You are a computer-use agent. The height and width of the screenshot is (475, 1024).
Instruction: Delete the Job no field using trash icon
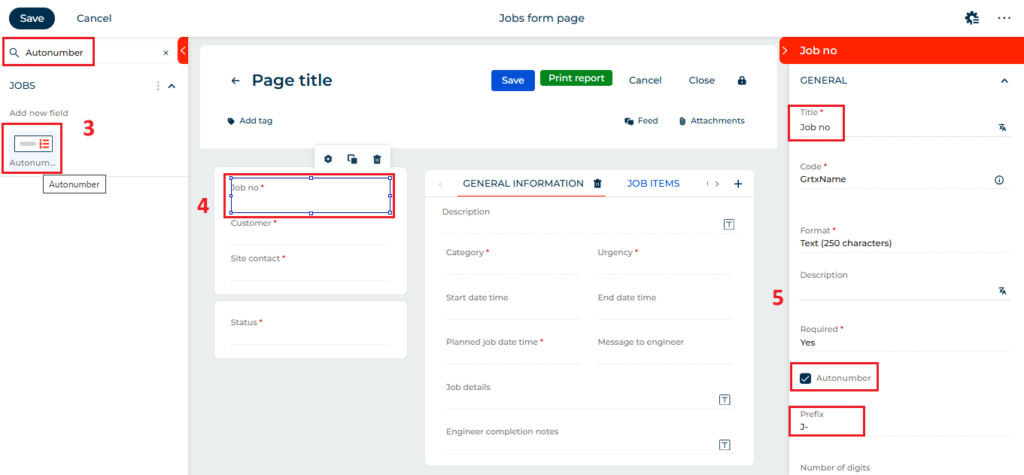377,159
